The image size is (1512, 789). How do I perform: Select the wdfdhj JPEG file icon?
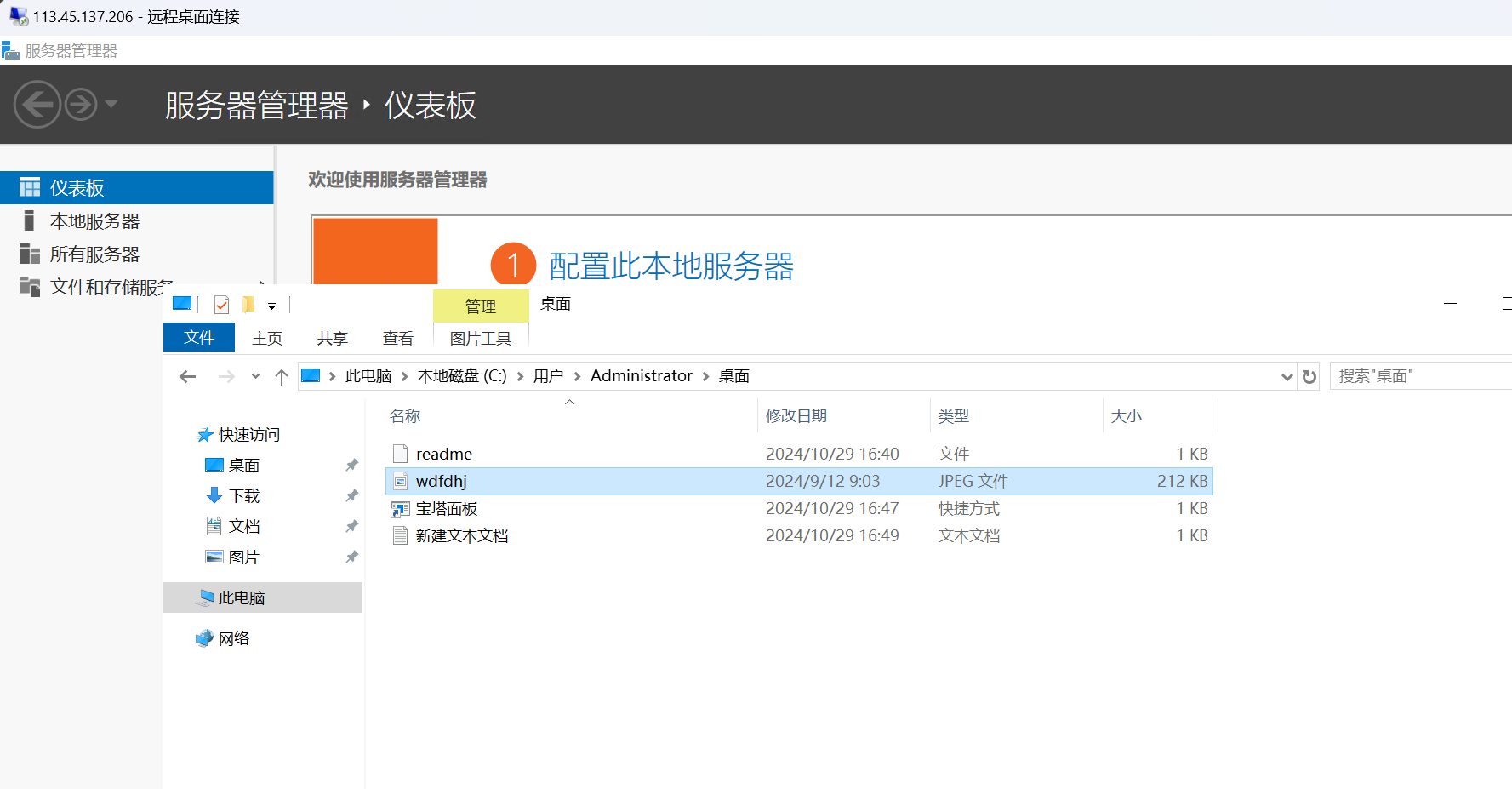(400, 482)
